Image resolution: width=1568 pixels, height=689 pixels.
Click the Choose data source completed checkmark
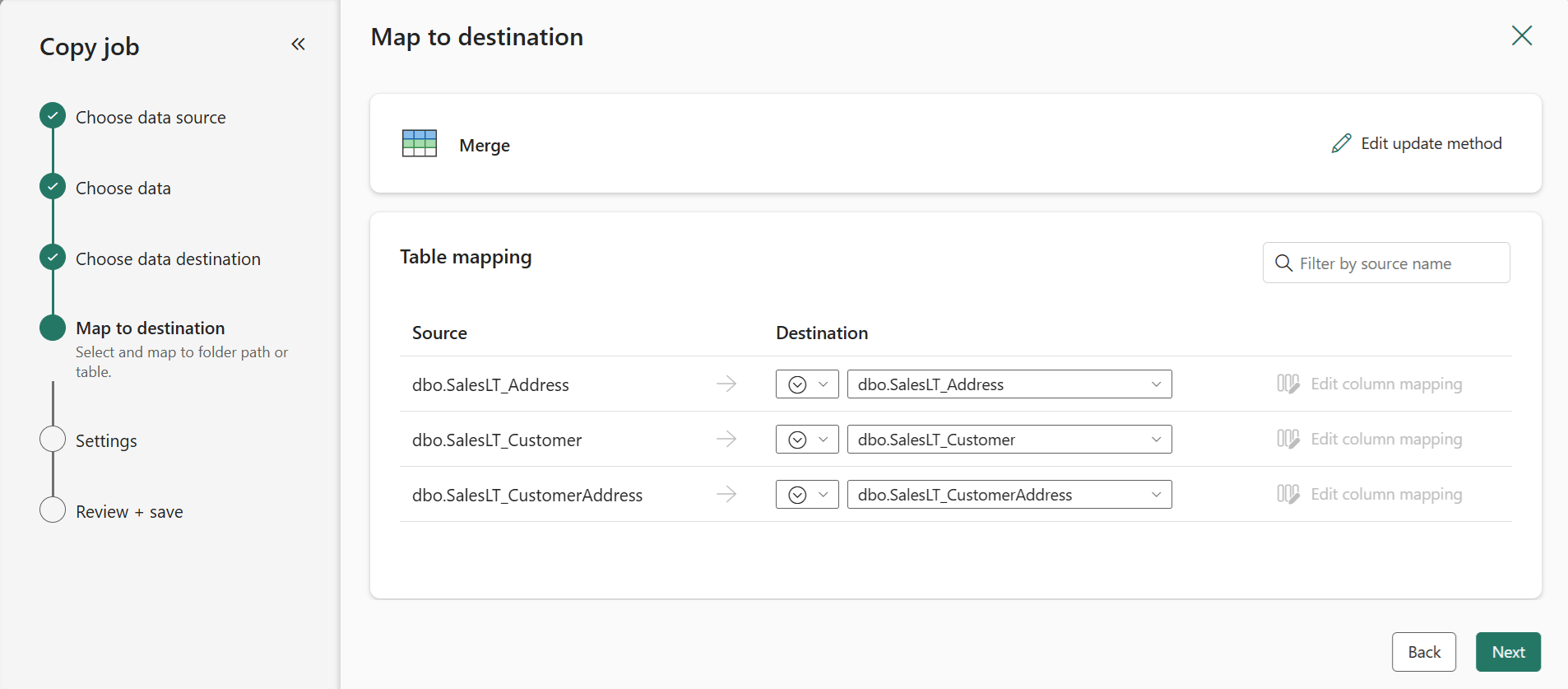[53, 116]
